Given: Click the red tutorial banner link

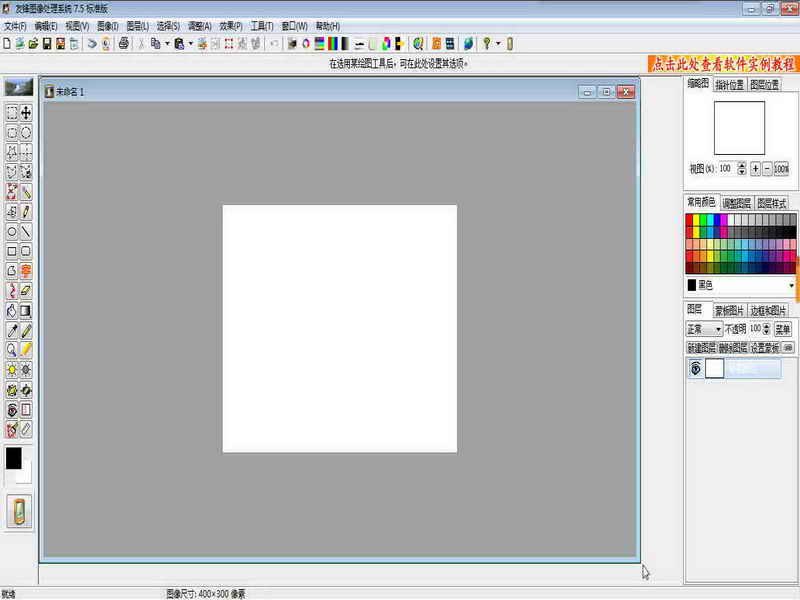Looking at the screenshot, I should 723,64.
